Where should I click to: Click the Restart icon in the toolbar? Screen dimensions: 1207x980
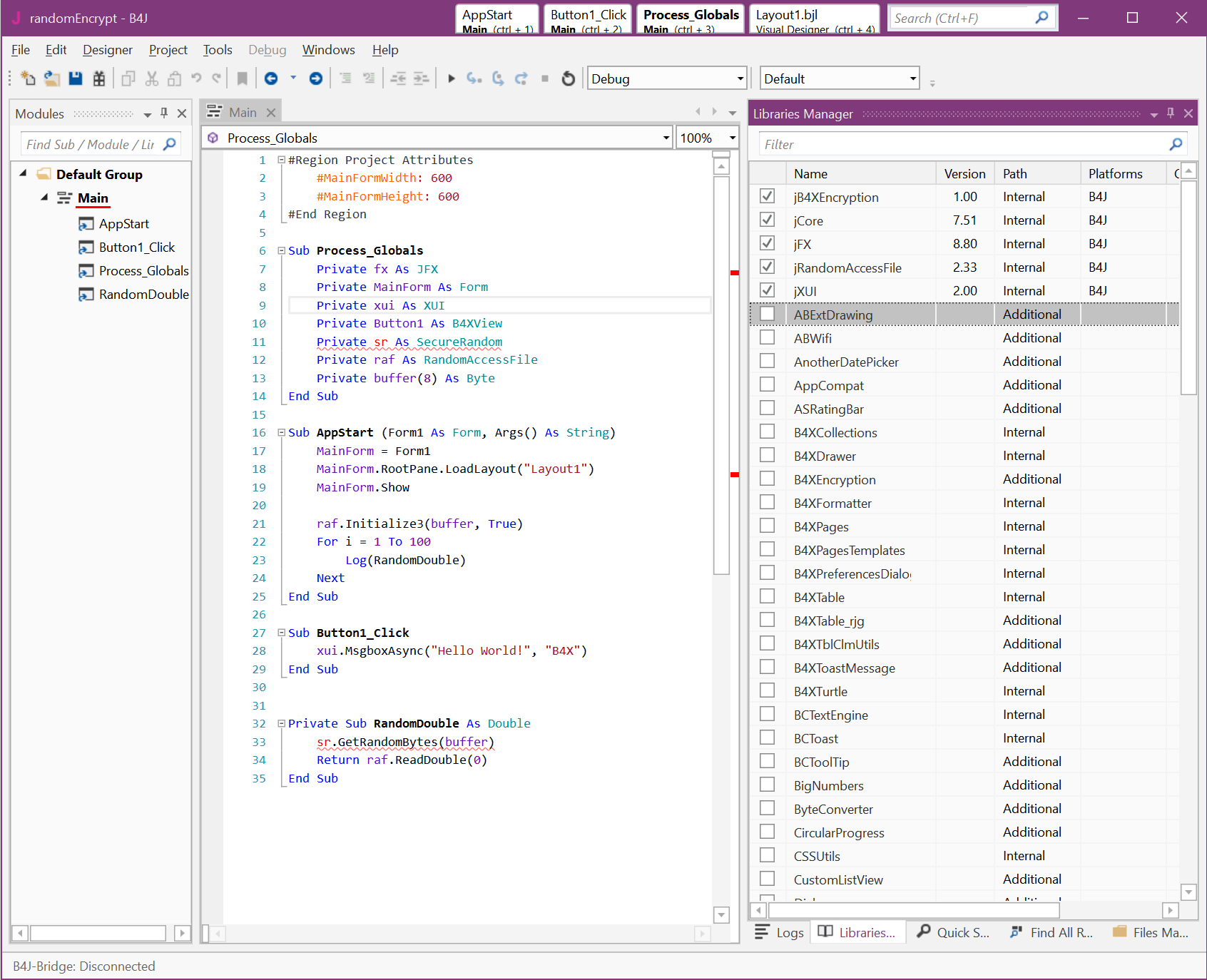tap(568, 78)
